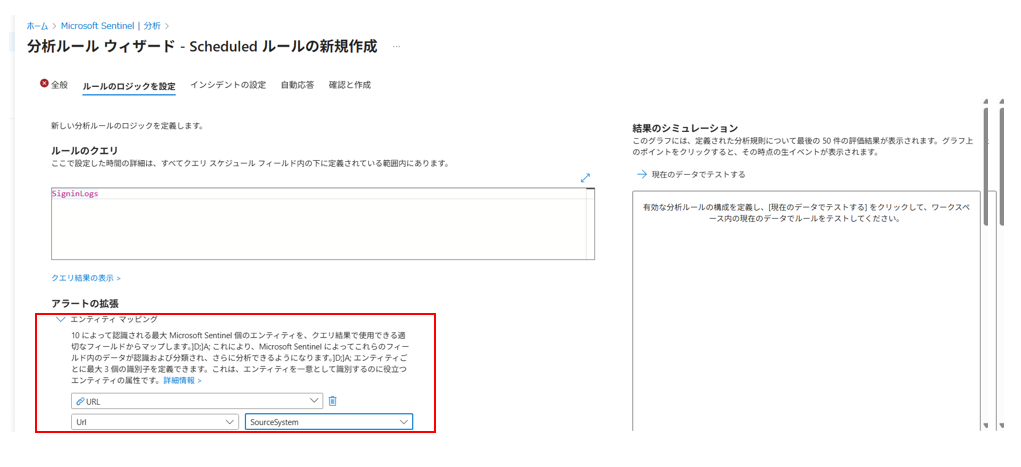Screen dimensions: 1021x467
Task: Select the ルールのロジックを設定 tab
Action: coord(129,86)
